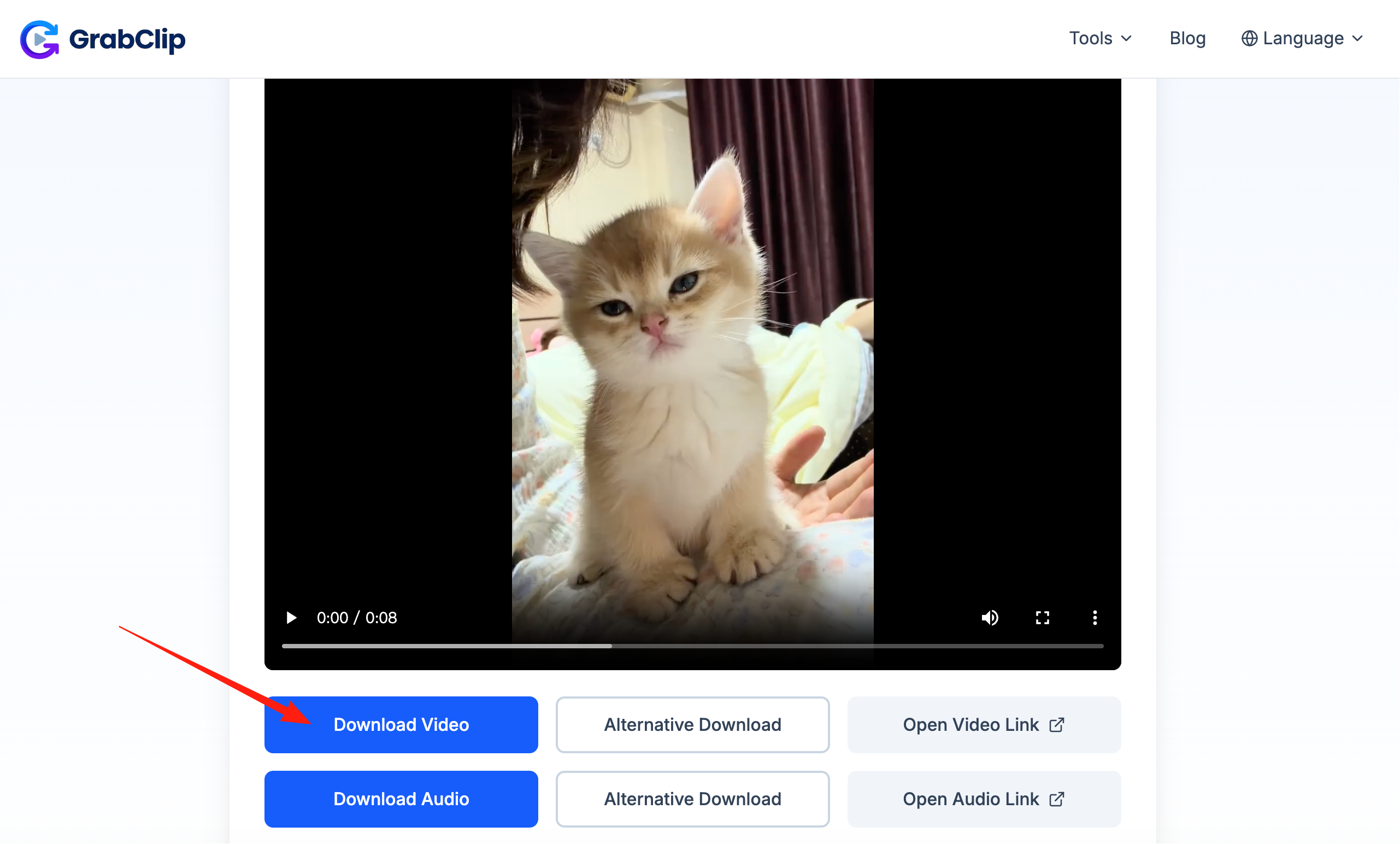The height and width of the screenshot is (844, 1400).
Task: Open video player more options menu
Action: (1095, 618)
